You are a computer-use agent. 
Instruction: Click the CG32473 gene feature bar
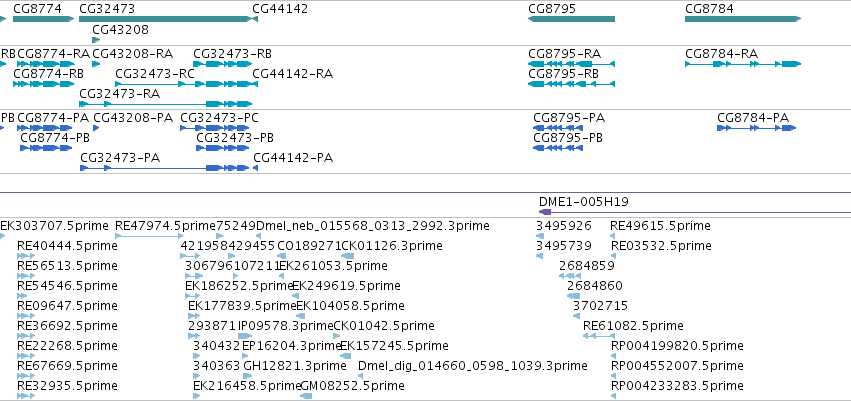166,19
